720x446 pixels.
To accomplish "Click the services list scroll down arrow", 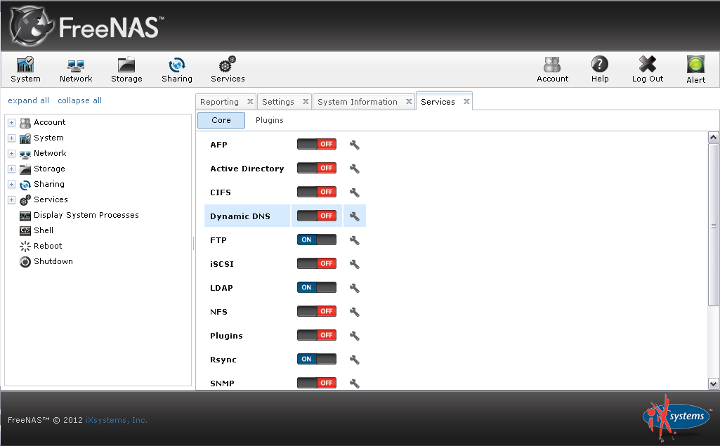I will (x=713, y=383).
